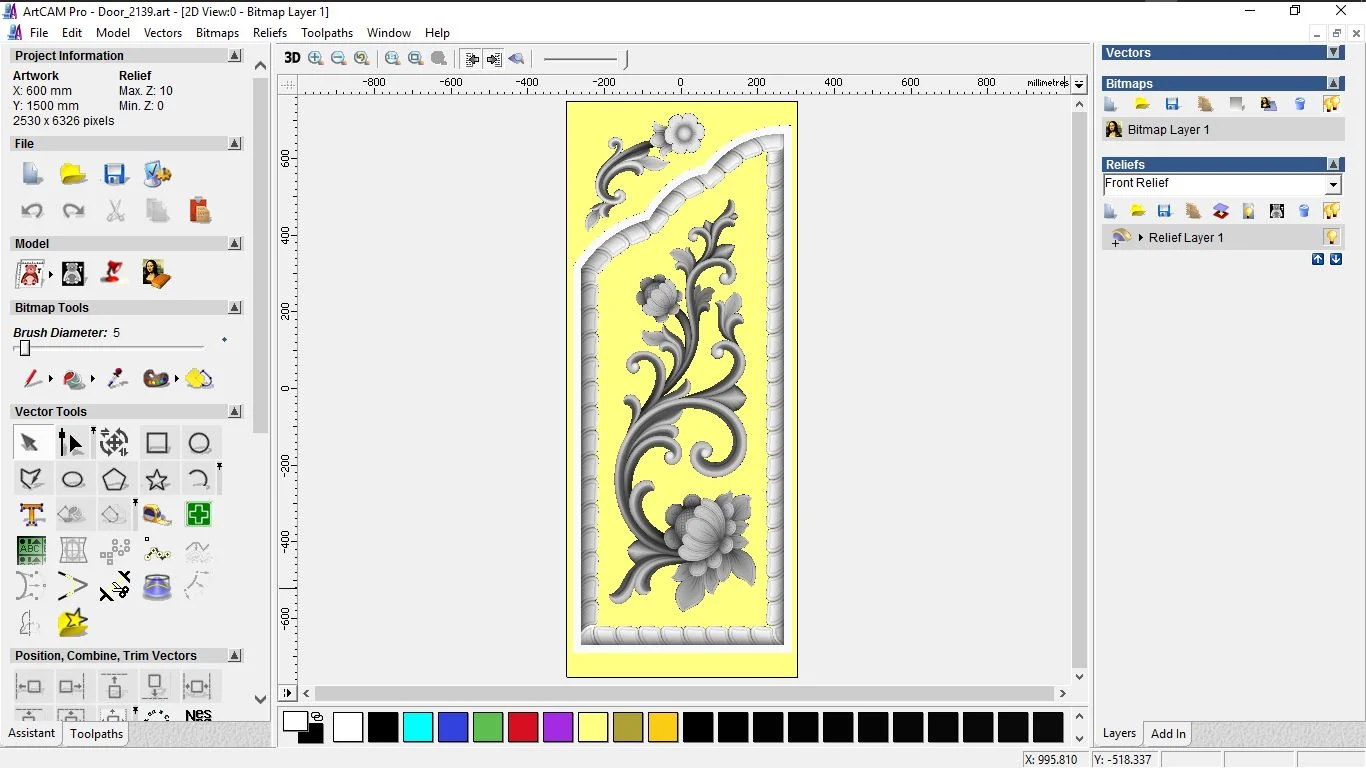The image size is (1366, 768).
Task: Toggle visibility bulb for Relief Layer 1
Action: [1331, 237]
